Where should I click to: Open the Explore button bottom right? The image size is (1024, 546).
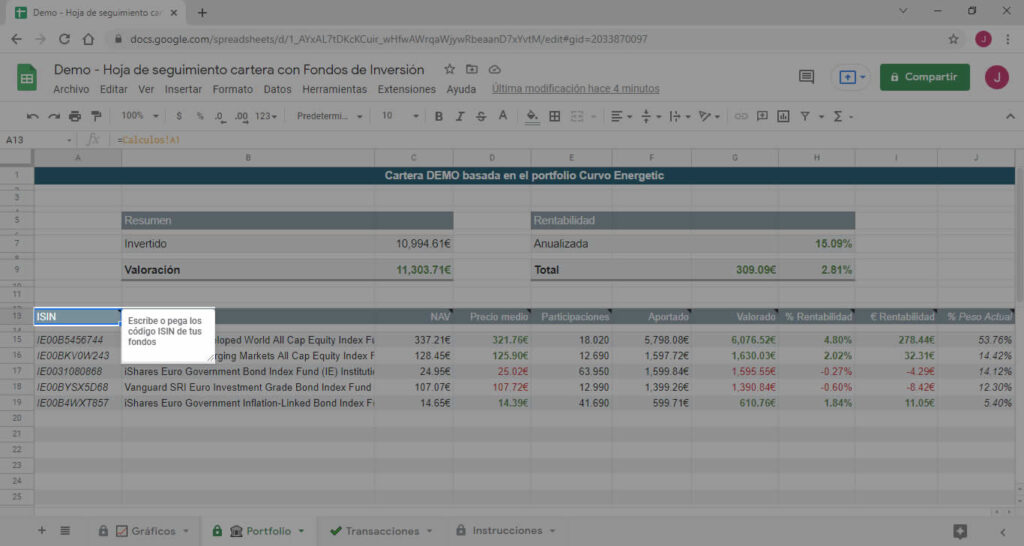pos(959,531)
